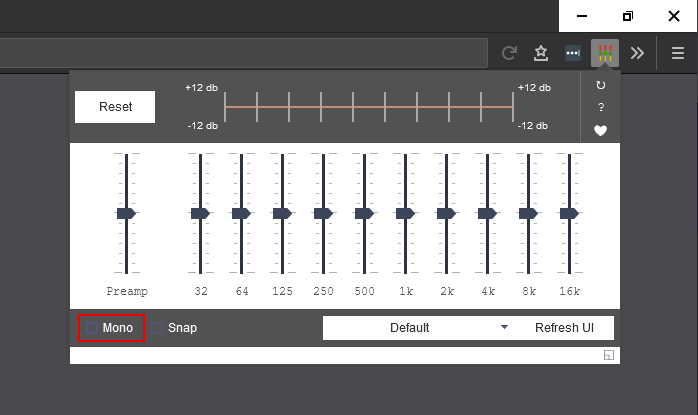Click the 4k band slider handle
This screenshot has width=698, height=415.
tap(487, 213)
